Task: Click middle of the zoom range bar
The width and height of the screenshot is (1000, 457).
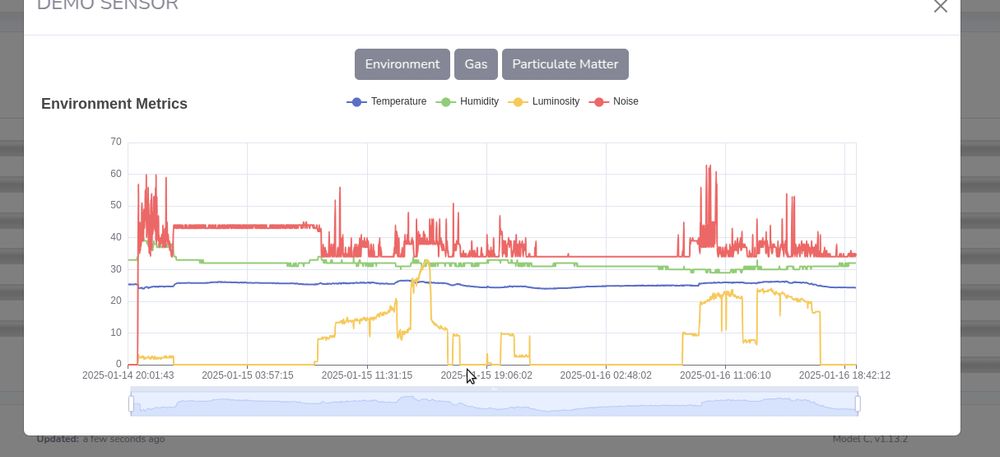Action: 494,402
